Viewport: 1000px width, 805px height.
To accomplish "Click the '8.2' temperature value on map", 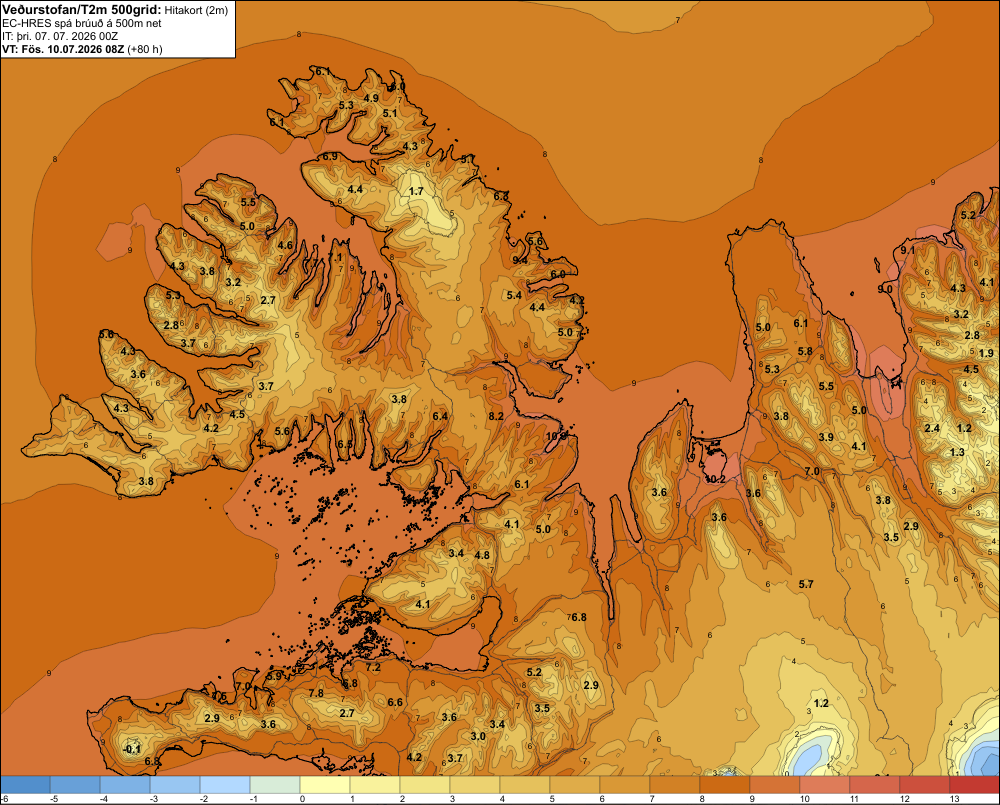I will pos(496,416).
